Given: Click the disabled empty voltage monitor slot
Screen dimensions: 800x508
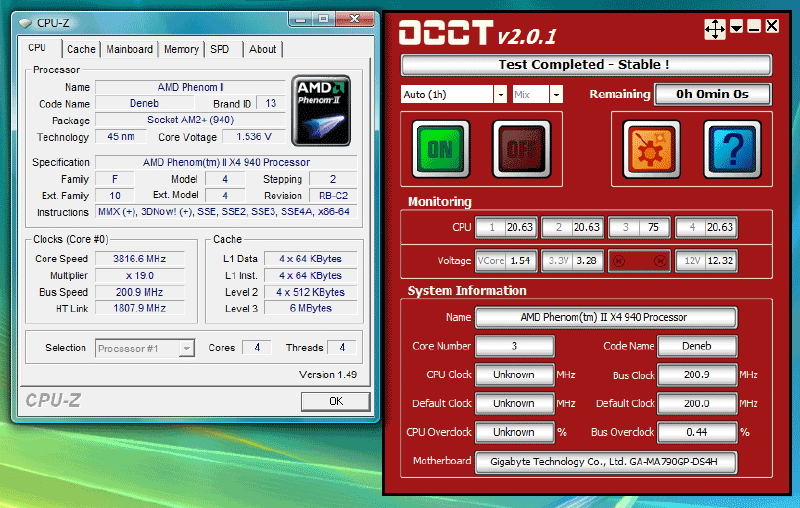Looking at the screenshot, I should pyautogui.click(x=639, y=261).
